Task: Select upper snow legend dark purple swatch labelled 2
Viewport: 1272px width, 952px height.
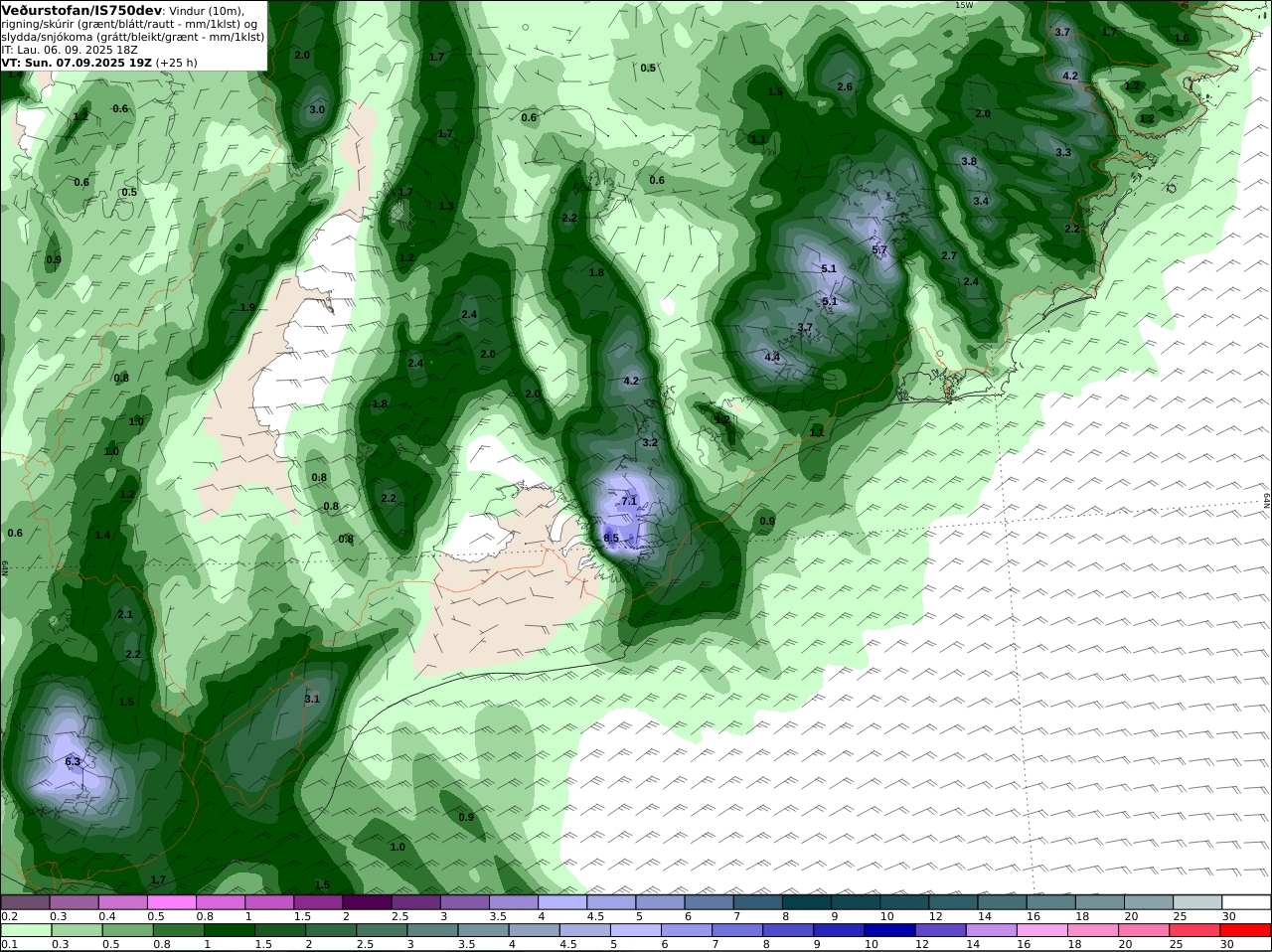Action: 367,902
